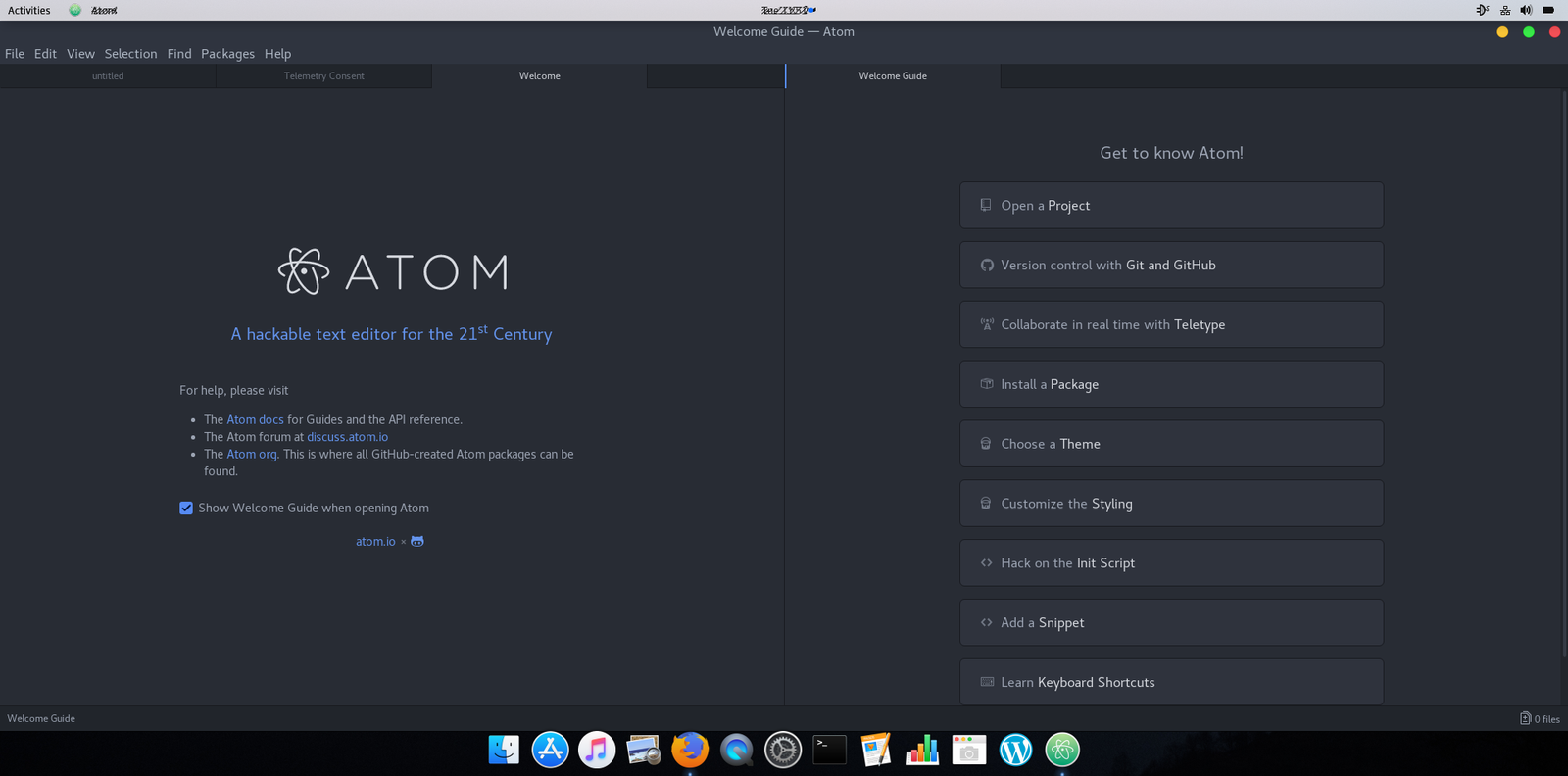Click the Atom logo in Welcome pane

point(393,271)
